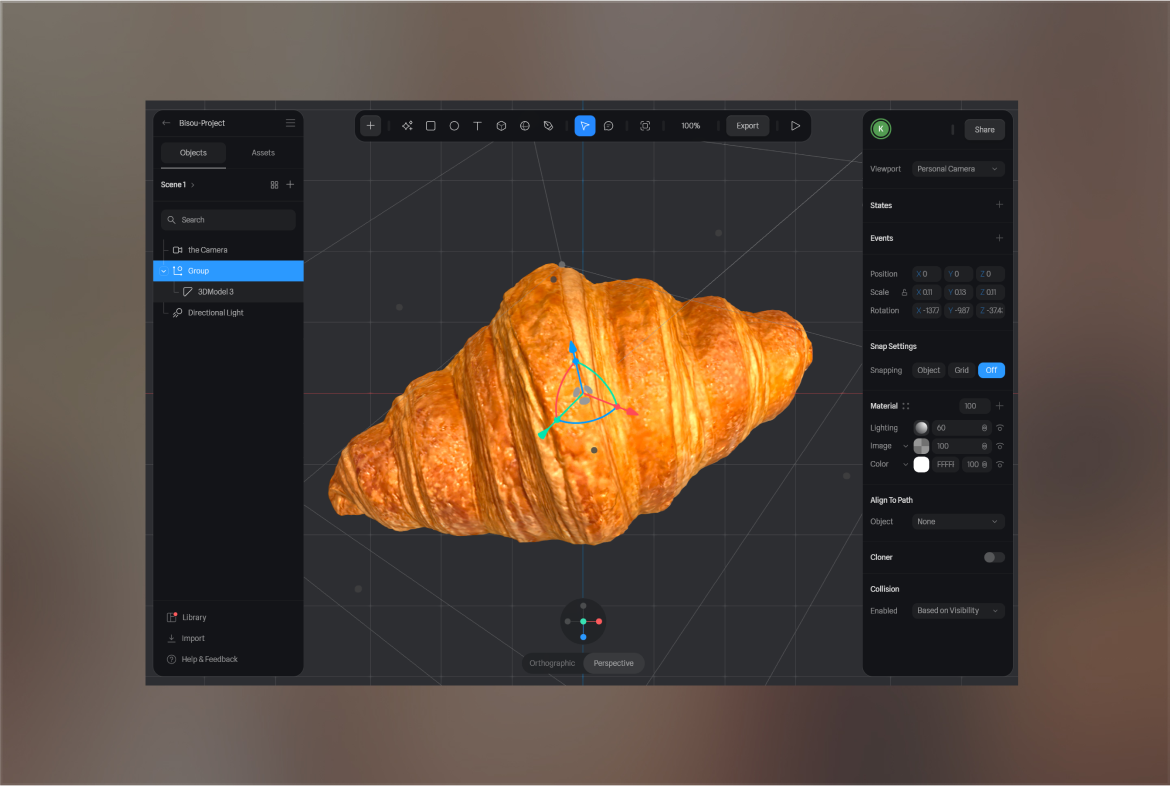Select the ellipse shape tool
The height and width of the screenshot is (786, 1171).
coord(454,126)
